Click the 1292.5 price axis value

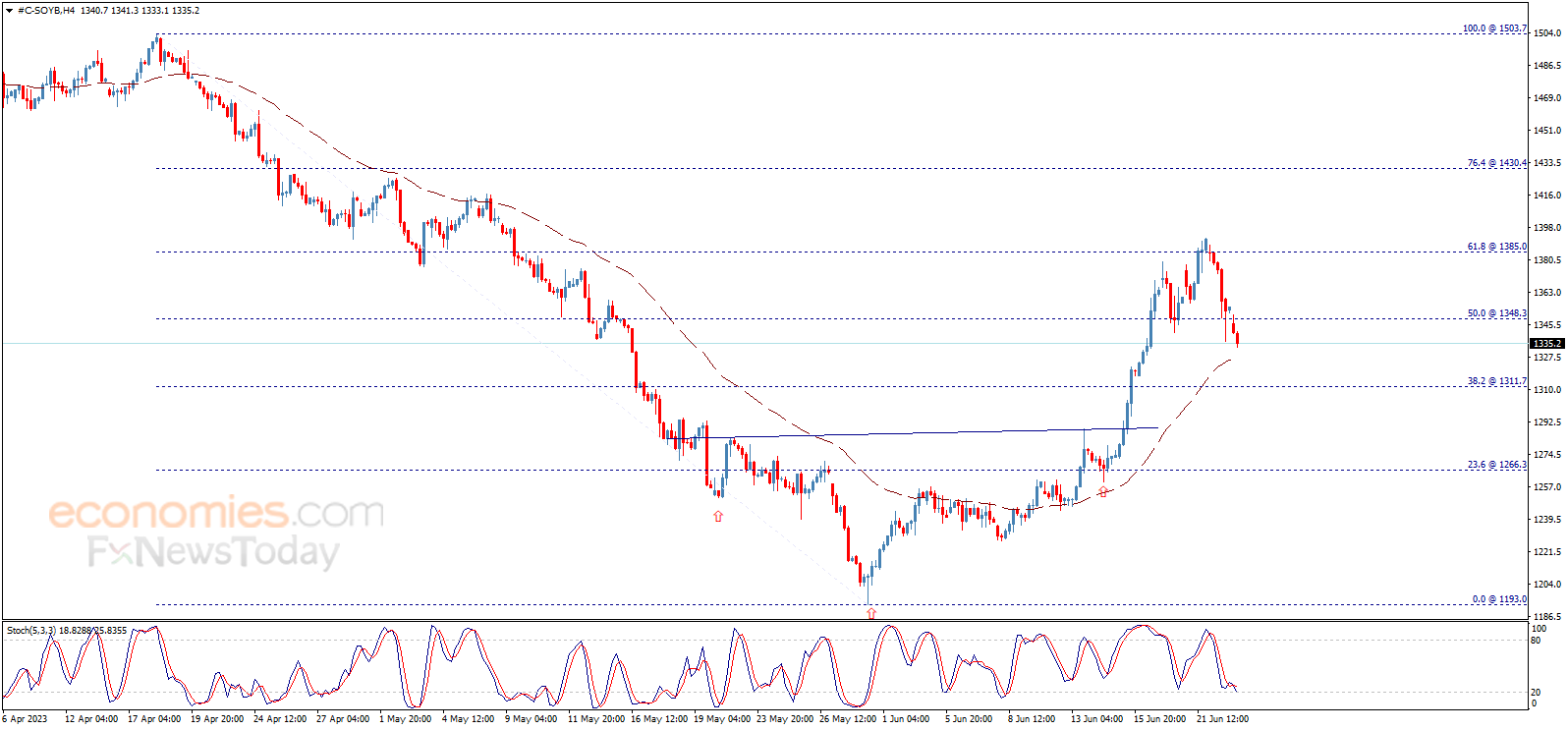point(1547,422)
